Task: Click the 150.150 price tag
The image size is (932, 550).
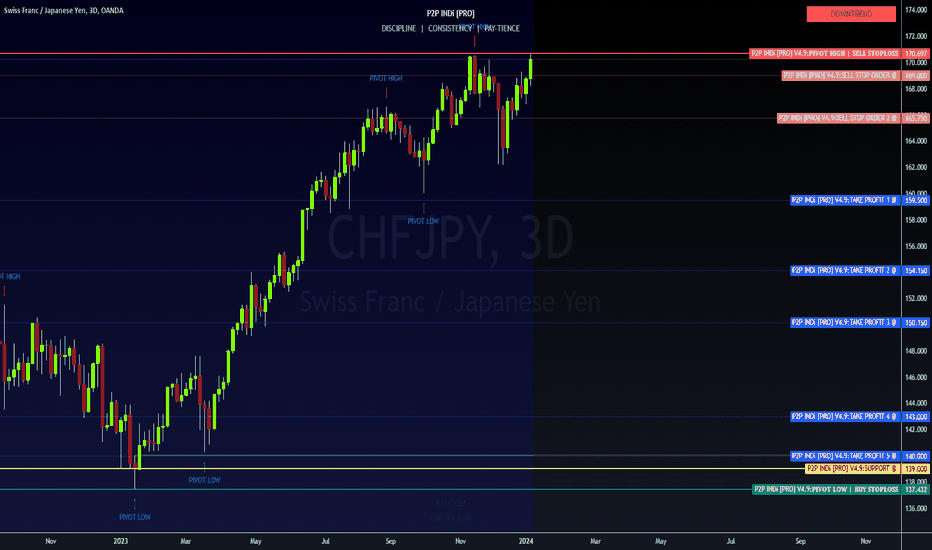Action: (x=916, y=322)
